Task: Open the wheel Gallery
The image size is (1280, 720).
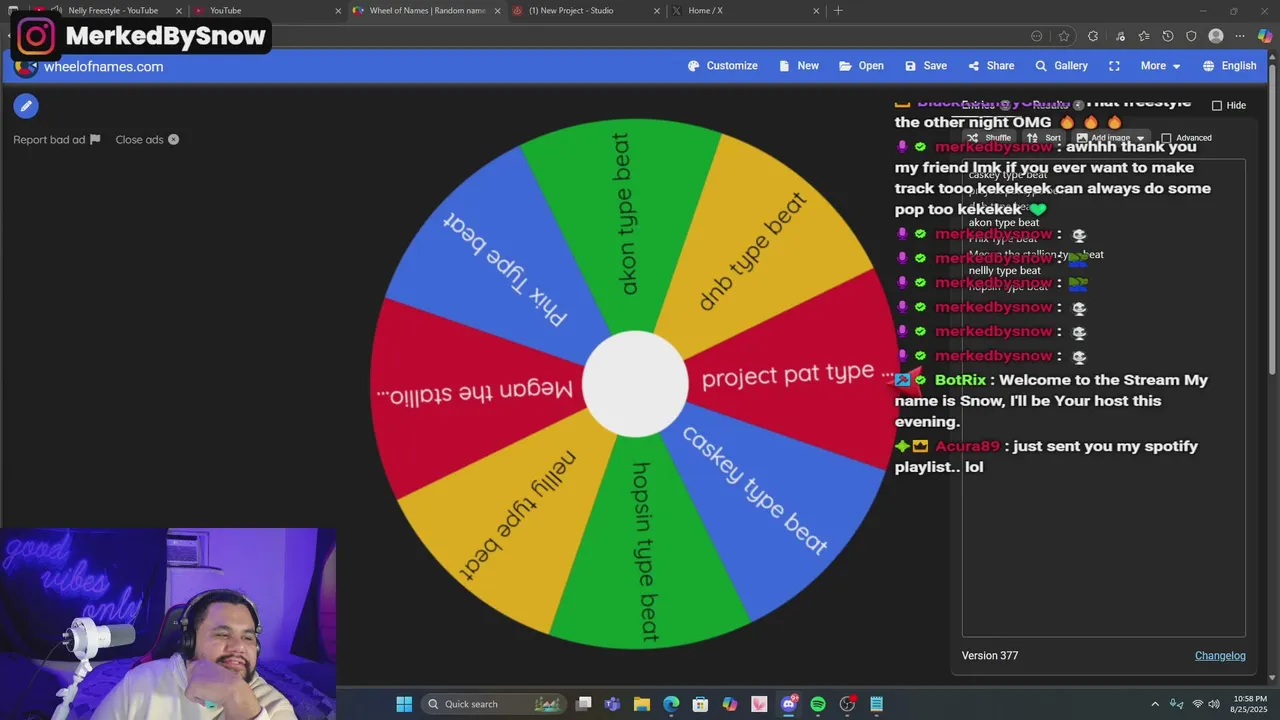Action: [x=1061, y=66]
